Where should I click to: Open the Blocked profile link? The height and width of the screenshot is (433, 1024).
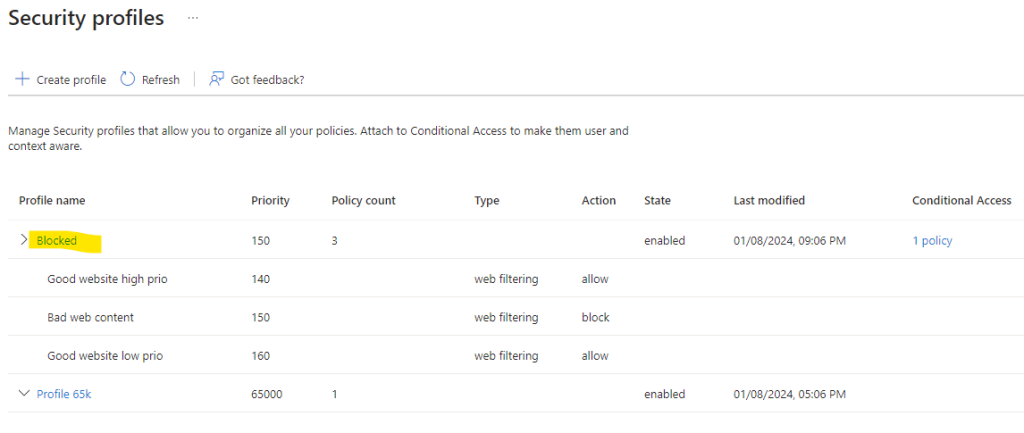pyautogui.click(x=57, y=240)
